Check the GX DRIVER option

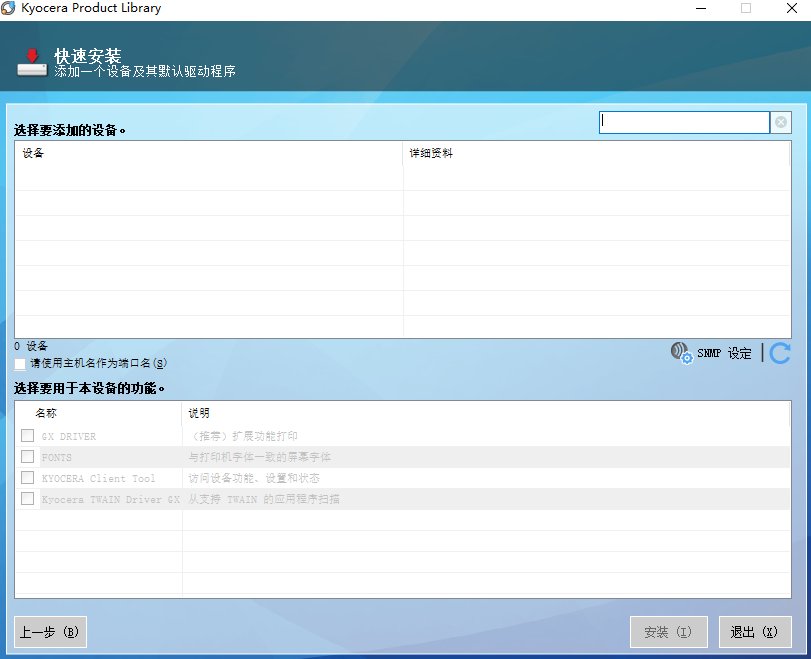click(27, 435)
